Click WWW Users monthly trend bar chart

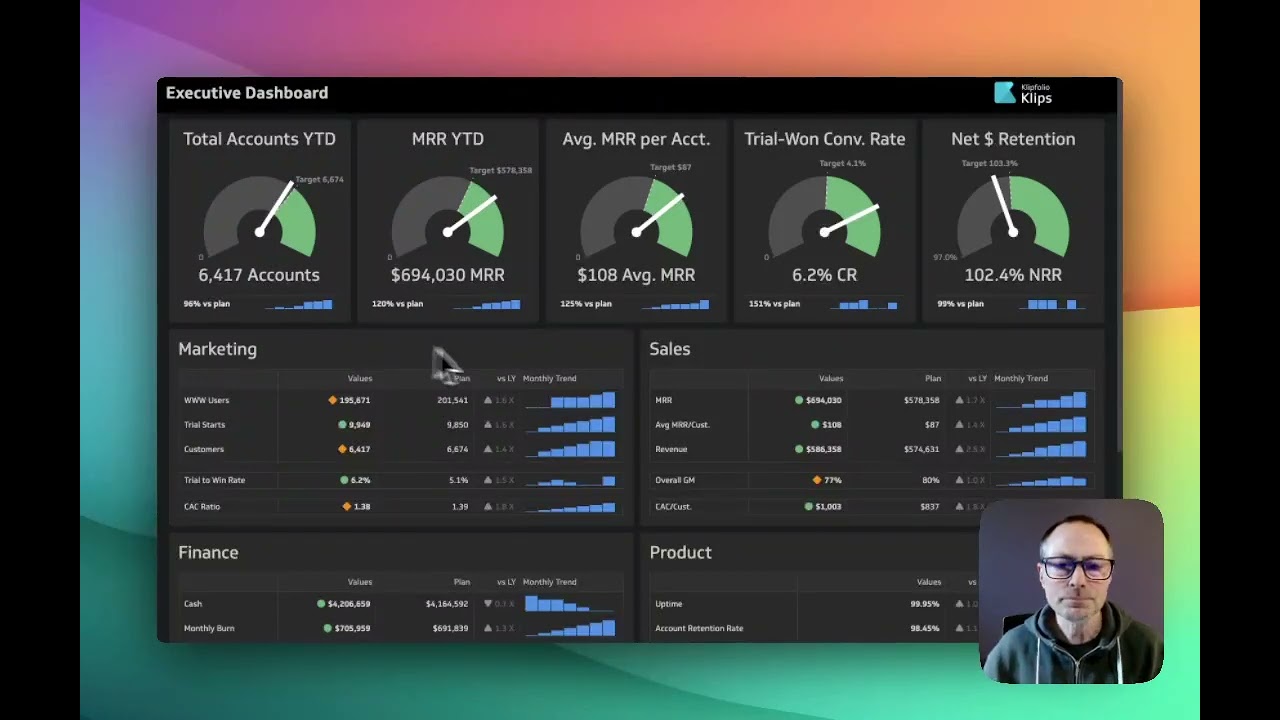click(x=570, y=400)
